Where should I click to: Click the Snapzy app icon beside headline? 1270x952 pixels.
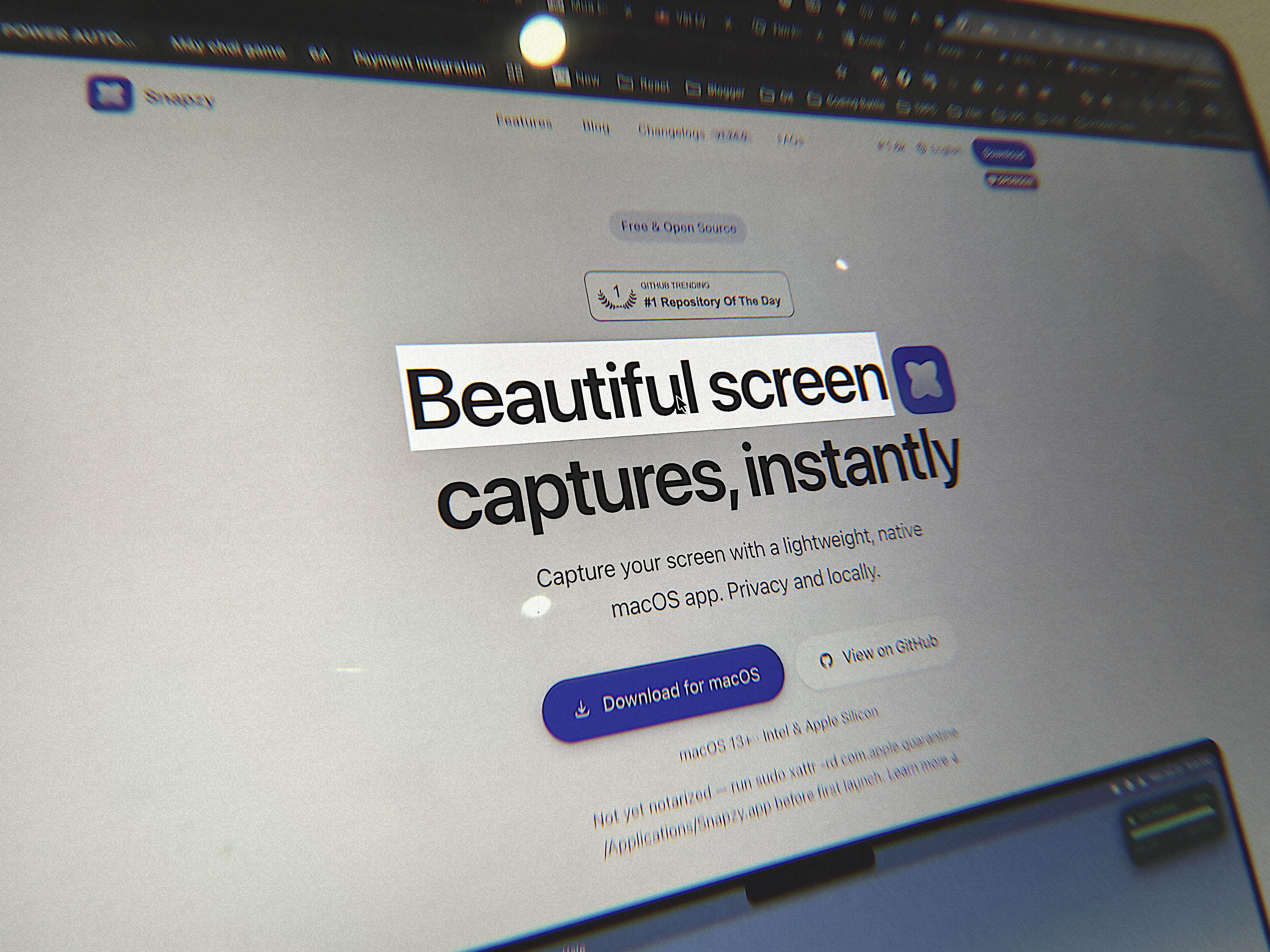pyautogui.click(x=924, y=380)
